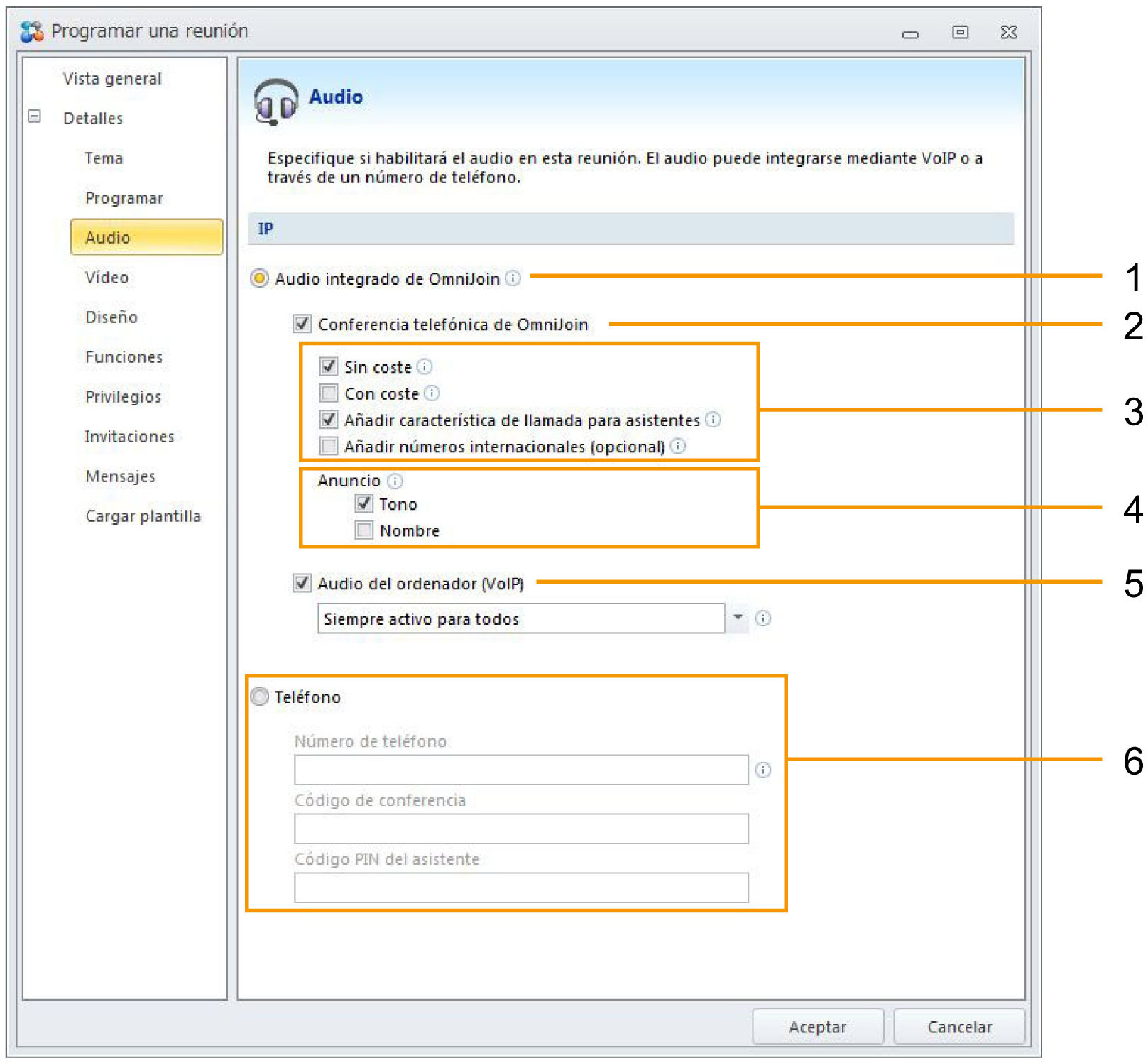This screenshot has width=1148, height=1063.
Task: Click the info icon beside Audio integrado de OmniJoin
Action: (x=513, y=278)
